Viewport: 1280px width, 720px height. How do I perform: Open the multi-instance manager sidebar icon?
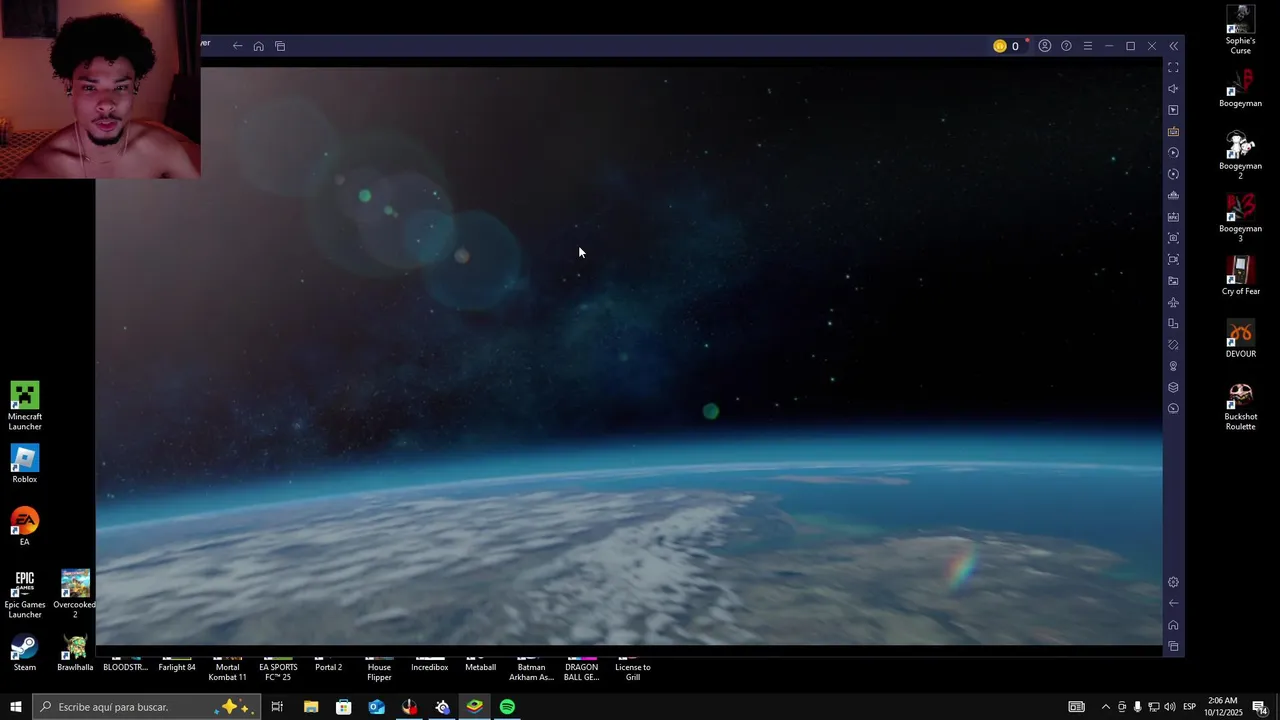tap(1173, 195)
